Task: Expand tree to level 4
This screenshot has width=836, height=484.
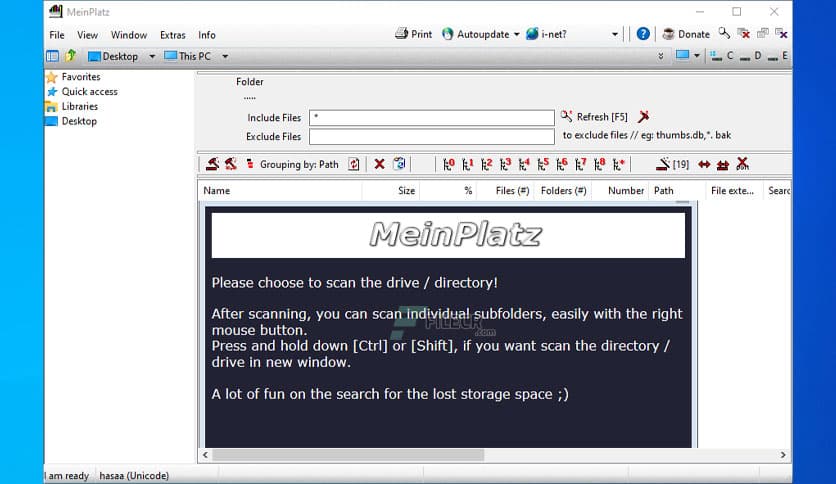Action: click(524, 164)
